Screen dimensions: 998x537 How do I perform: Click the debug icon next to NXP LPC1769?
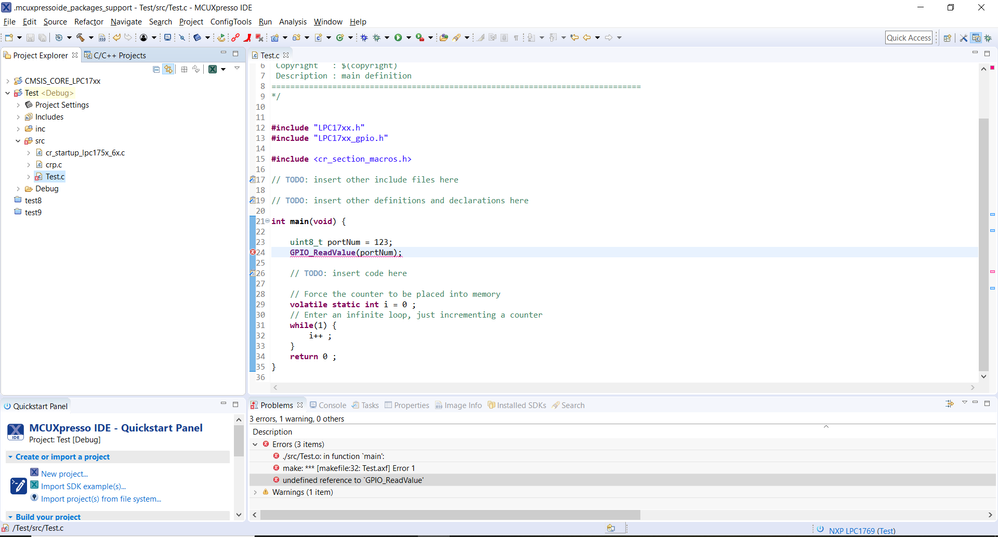coord(820,529)
